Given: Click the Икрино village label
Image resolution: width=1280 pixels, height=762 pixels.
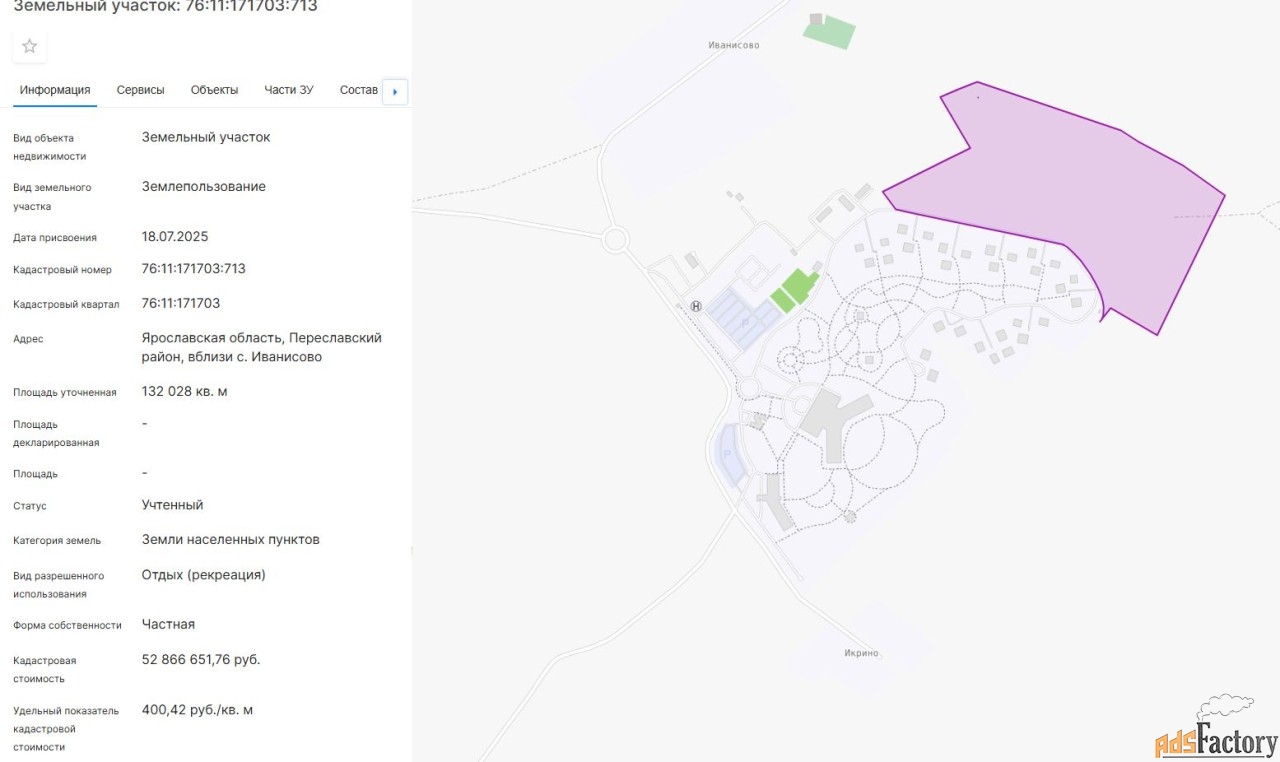Looking at the screenshot, I should (860, 653).
